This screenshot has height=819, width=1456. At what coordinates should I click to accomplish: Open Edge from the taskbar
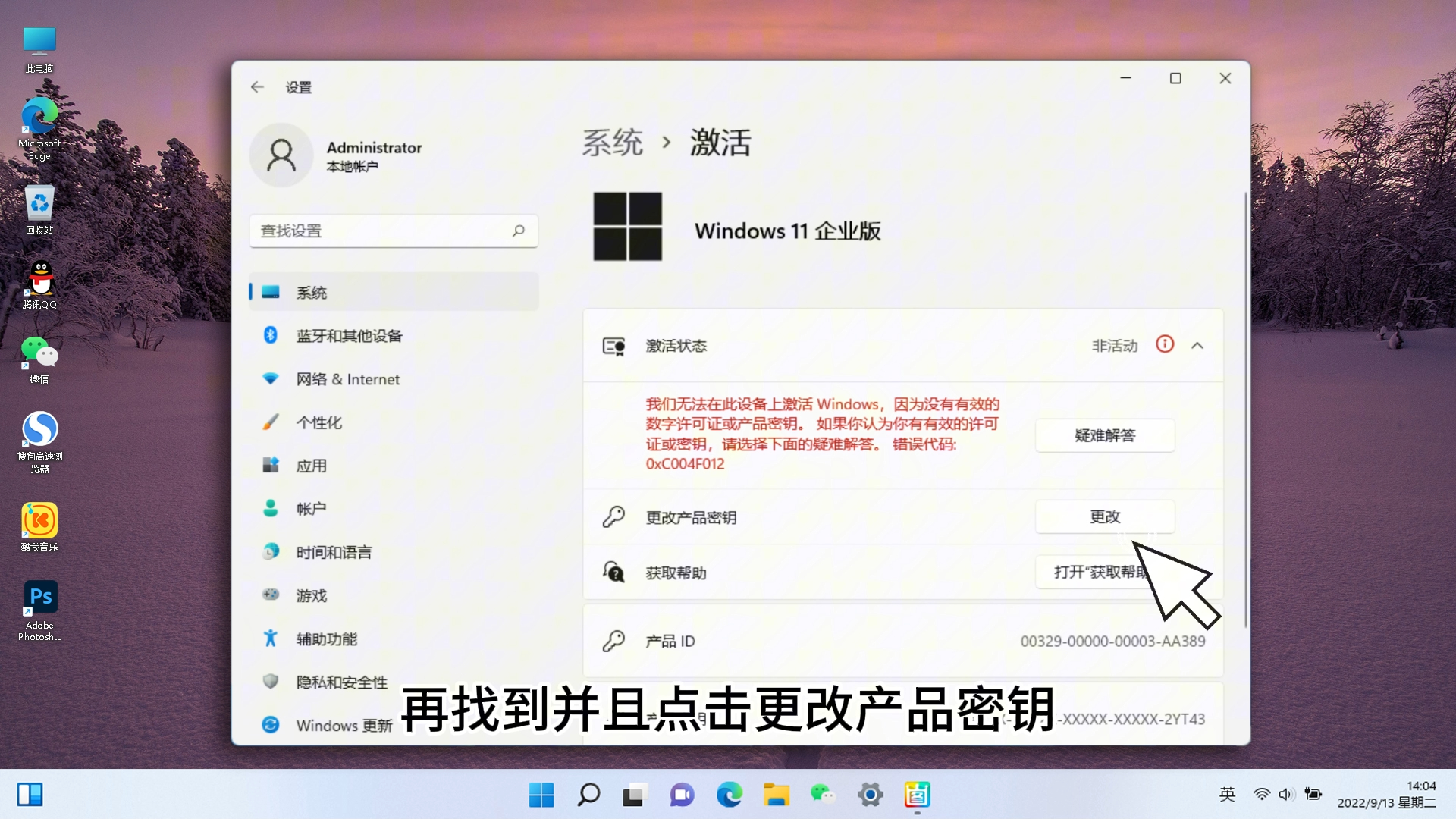730,795
